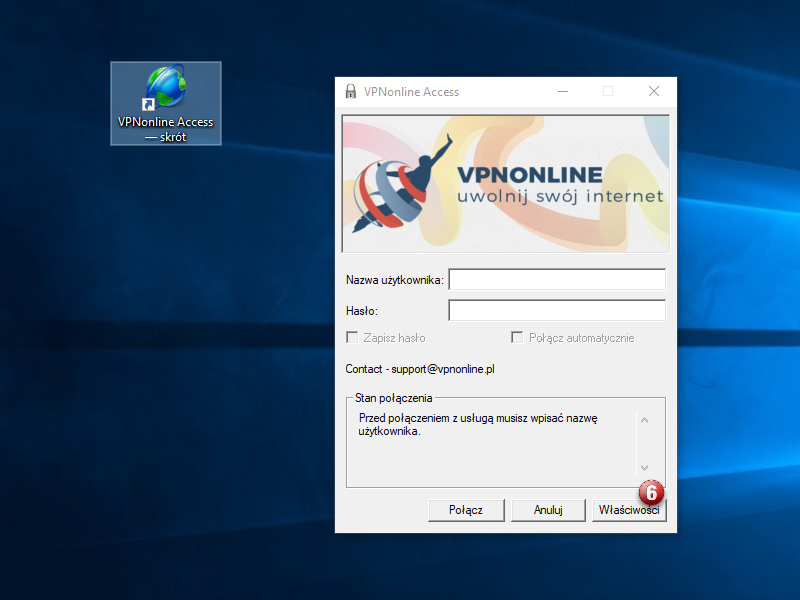Click the VPNONLINE logo banner image
Screen dimensions: 800x600
pos(506,184)
